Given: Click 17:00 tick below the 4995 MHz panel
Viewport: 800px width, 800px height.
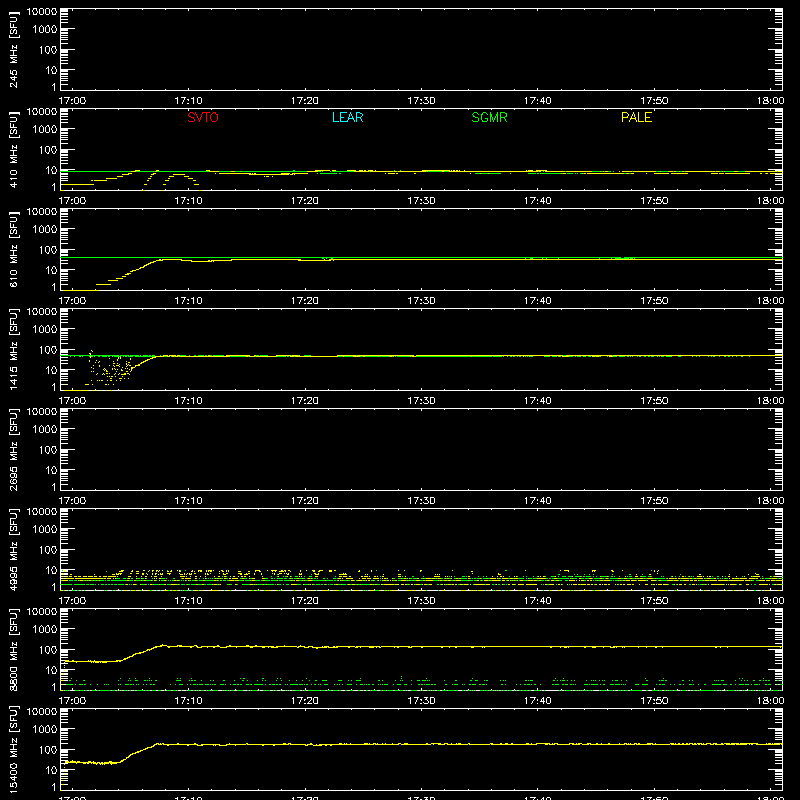Looking at the screenshot, I should click(x=72, y=601).
